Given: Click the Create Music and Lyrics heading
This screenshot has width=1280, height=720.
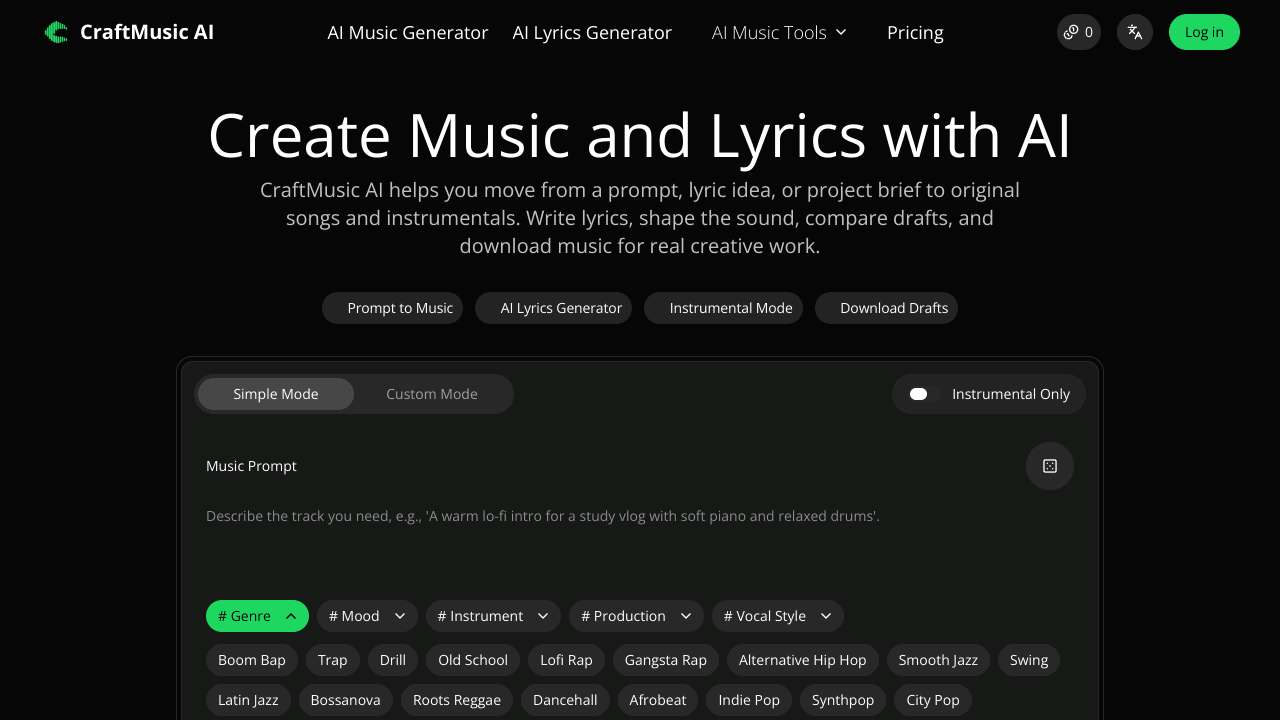Looking at the screenshot, I should pos(640,135).
